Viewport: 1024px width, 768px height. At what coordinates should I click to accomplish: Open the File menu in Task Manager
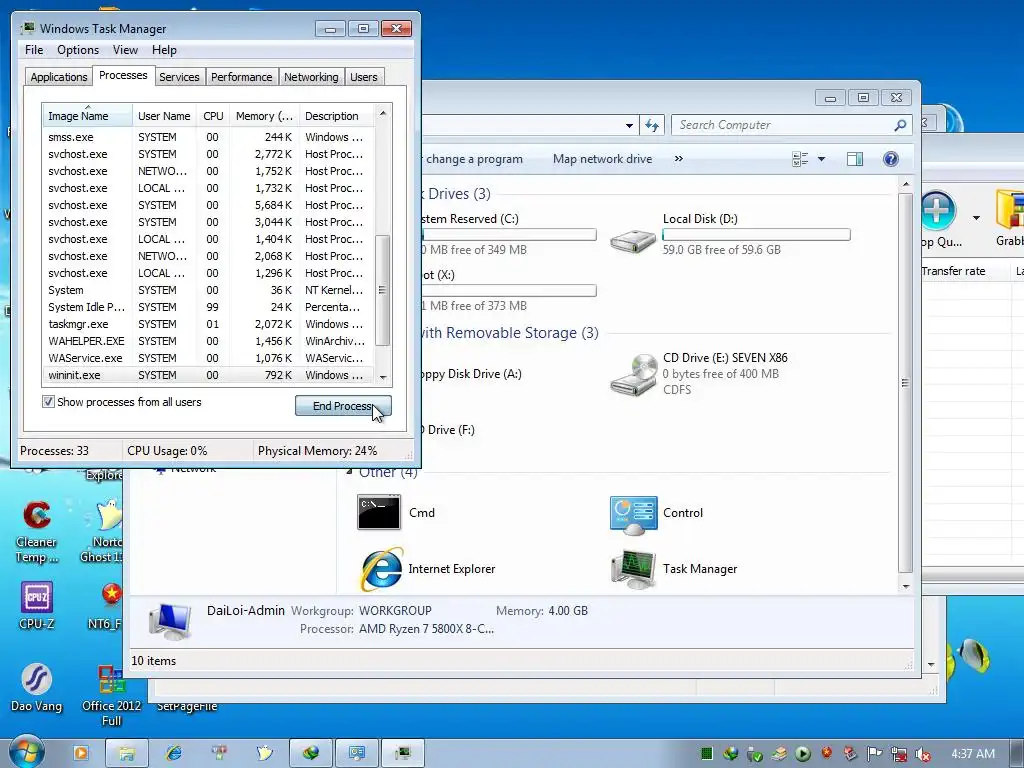tap(34, 50)
